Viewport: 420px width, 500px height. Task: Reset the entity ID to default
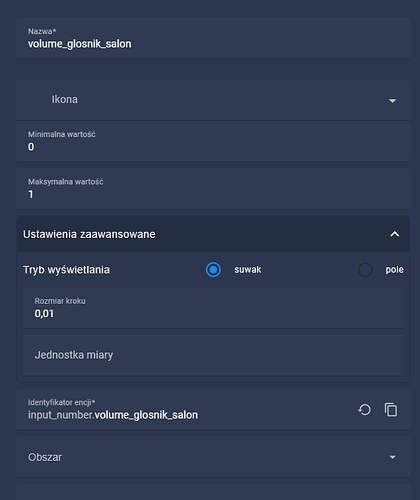coord(364,410)
